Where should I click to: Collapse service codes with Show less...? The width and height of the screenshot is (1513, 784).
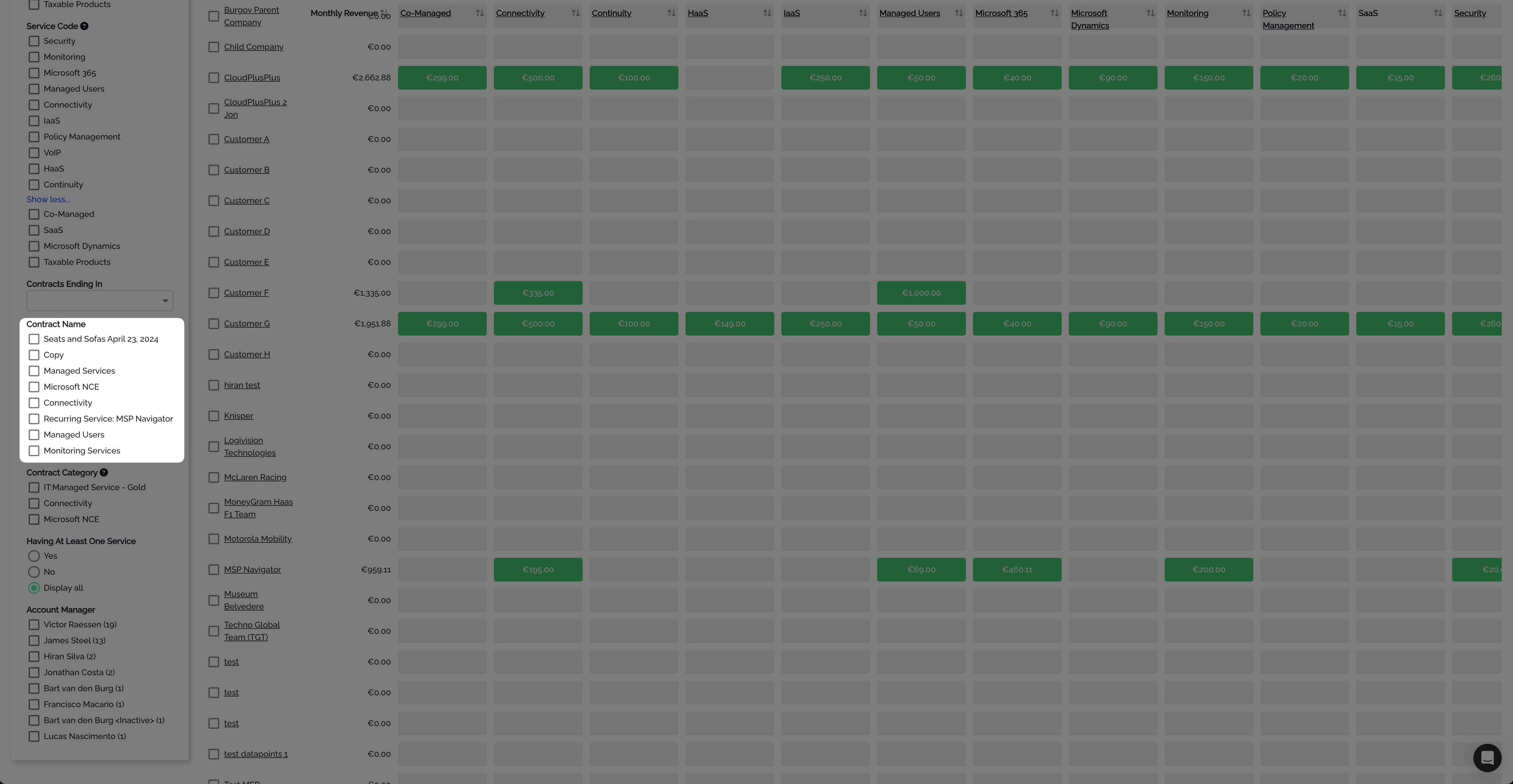pos(48,199)
